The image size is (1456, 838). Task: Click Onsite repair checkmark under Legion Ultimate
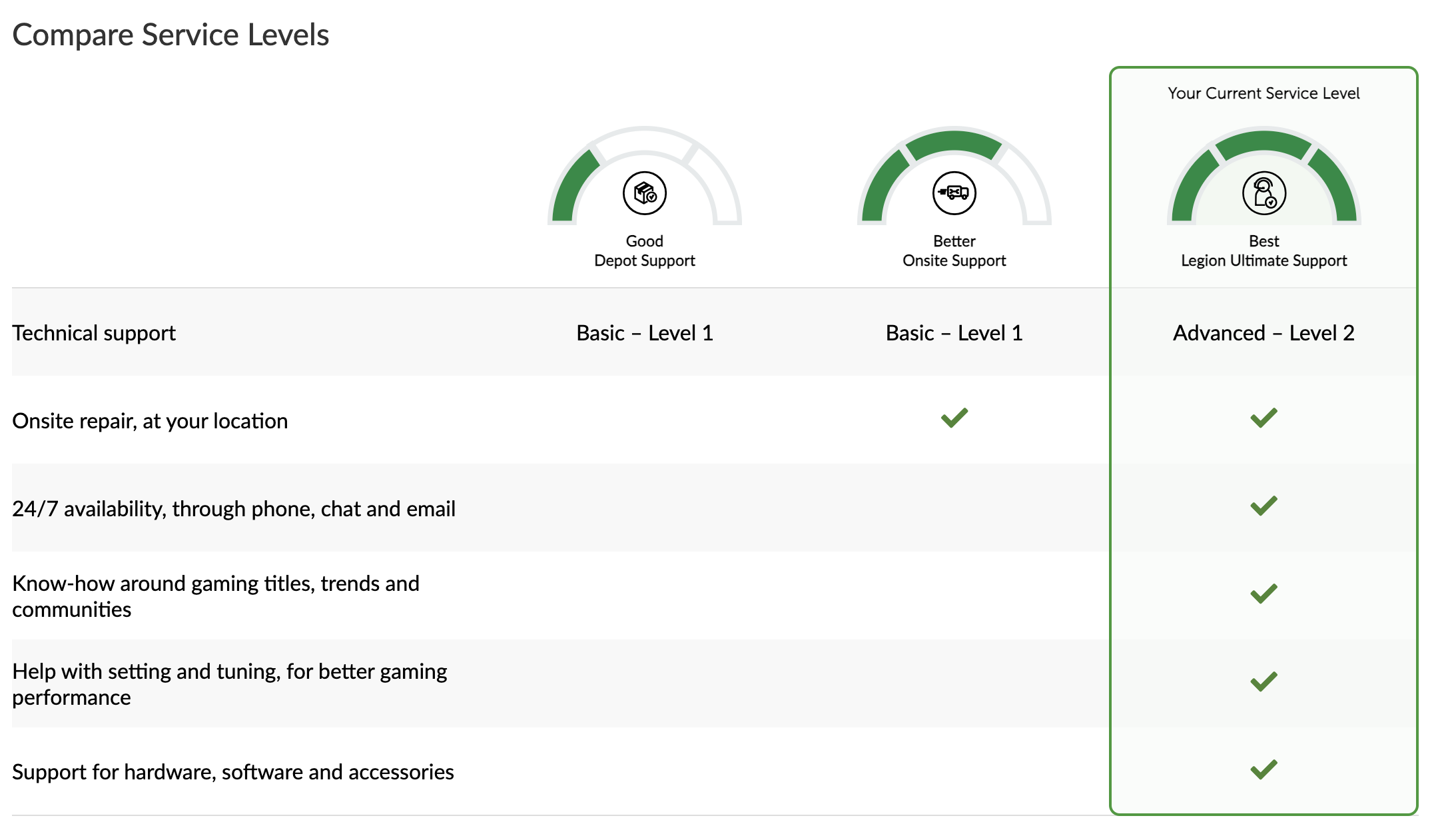1264,418
